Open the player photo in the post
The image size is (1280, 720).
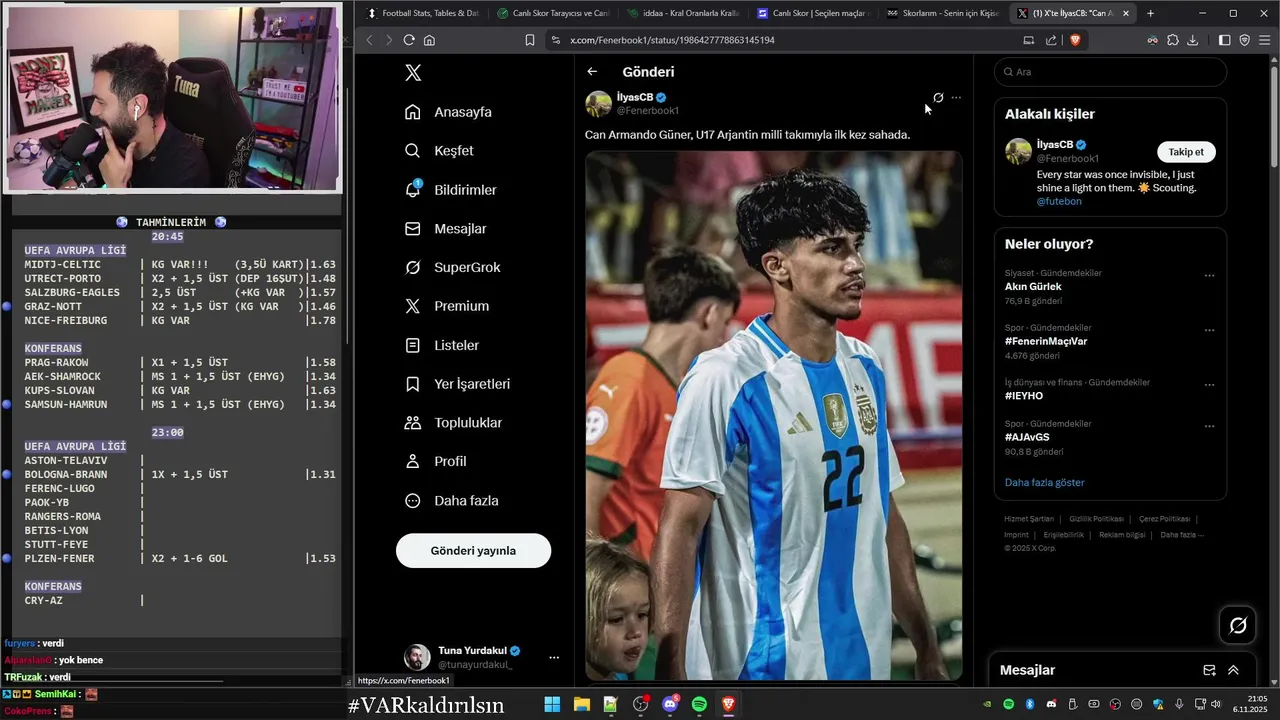(774, 415)
